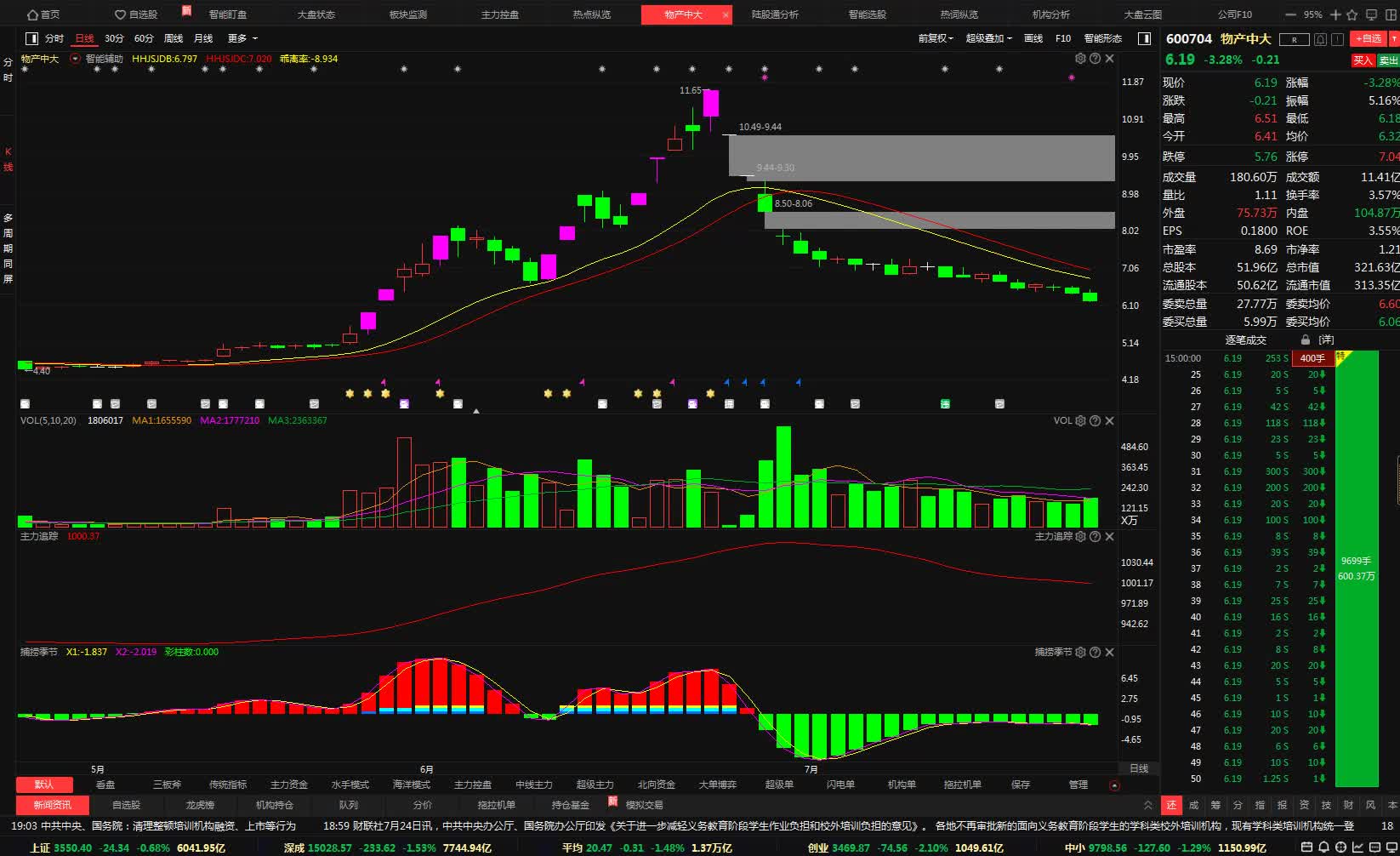The width and height of the screenshot is (1400, 856).
Task: Click the 财 button in bottom right strip
Action: (1348, 805)
